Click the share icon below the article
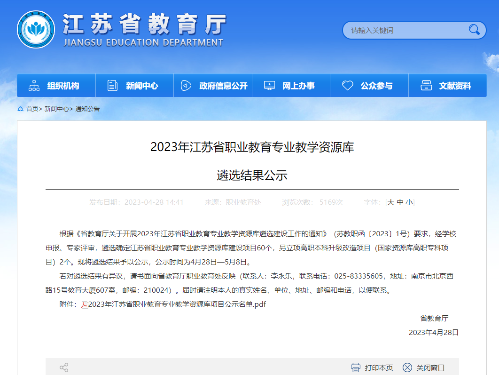This screenshot has width=500, height=375. pos(64,367)
